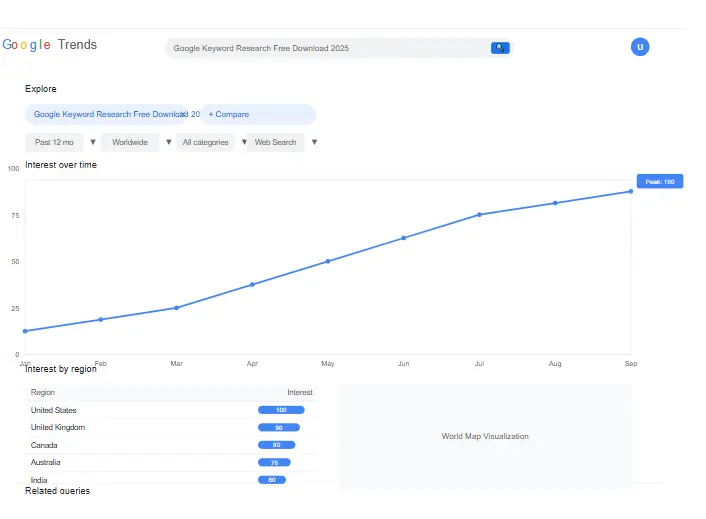The width and height of the screenshot is (706, 519).
Task: Click the Google Trends logo
Action: tap(50, 45)
